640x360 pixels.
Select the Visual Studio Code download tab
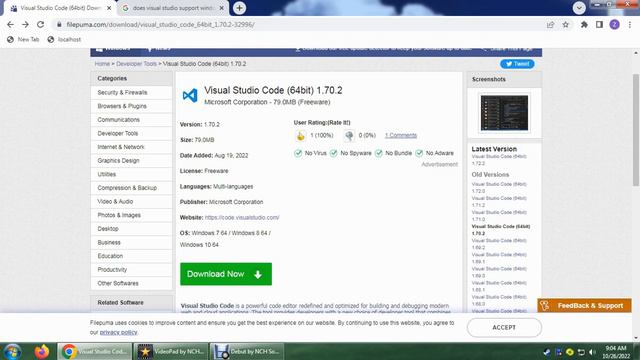coord(60,8)
